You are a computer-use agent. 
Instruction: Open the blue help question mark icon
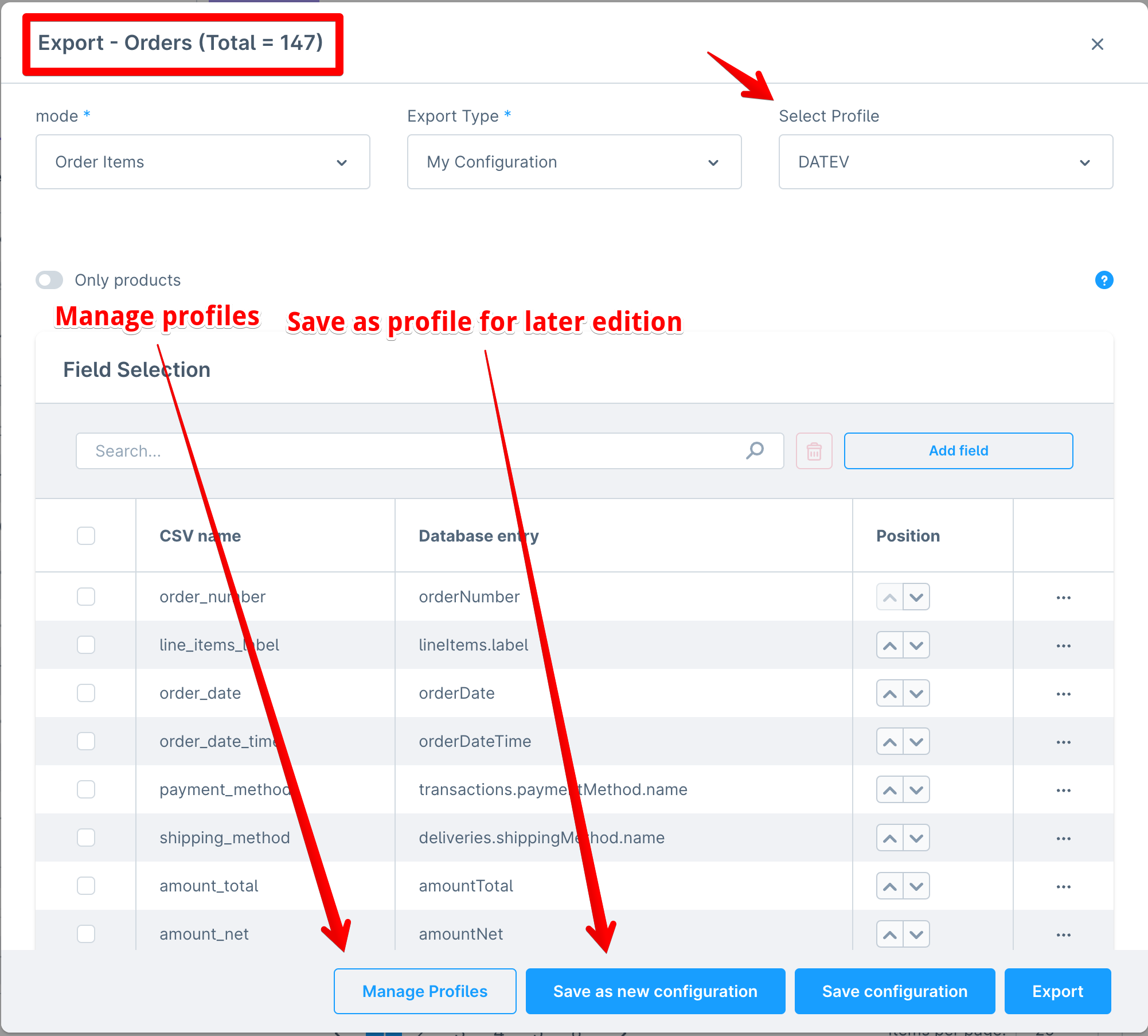pos(1104,280)
